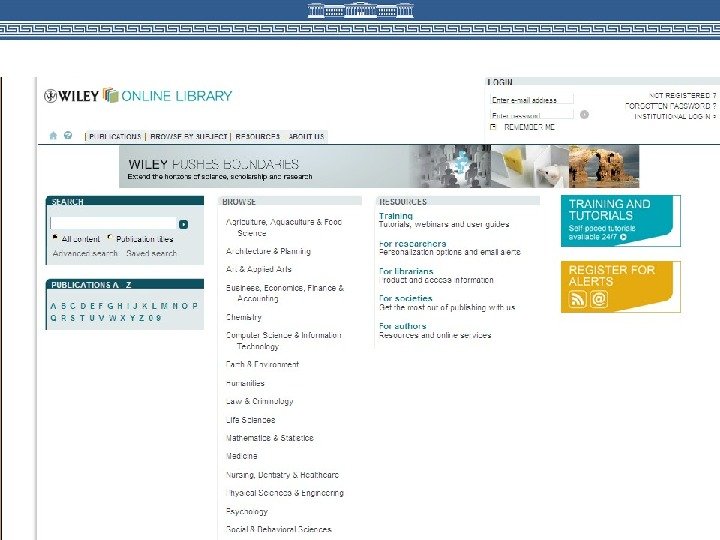The width and height of the screenshot is (720, 540).
Task: Click inside the search text field
Action: tap(113, 224)
